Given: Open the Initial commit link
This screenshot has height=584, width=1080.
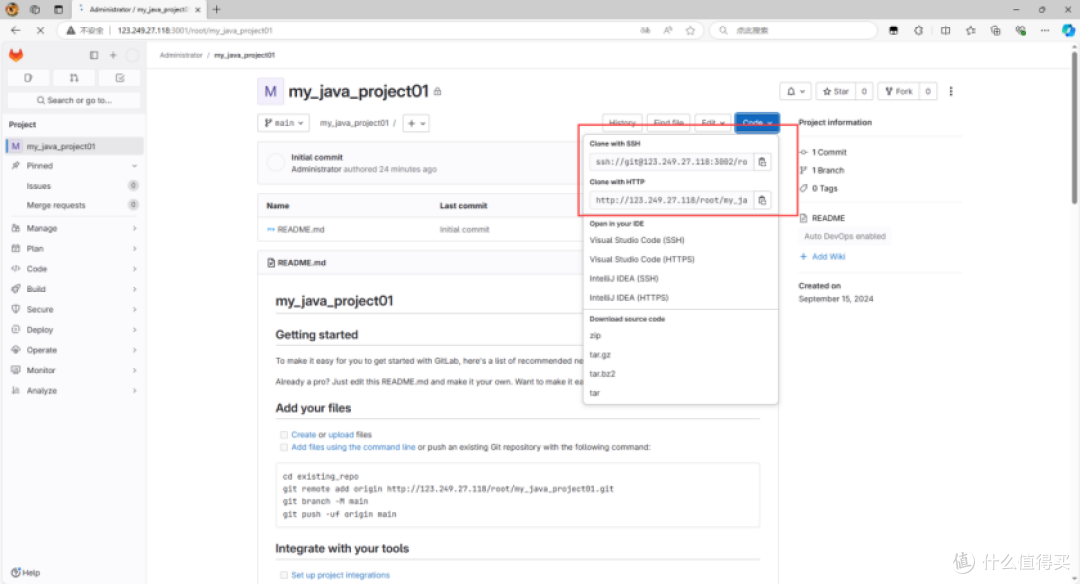Looking at the screenshot, I should [x=317, y=158].
